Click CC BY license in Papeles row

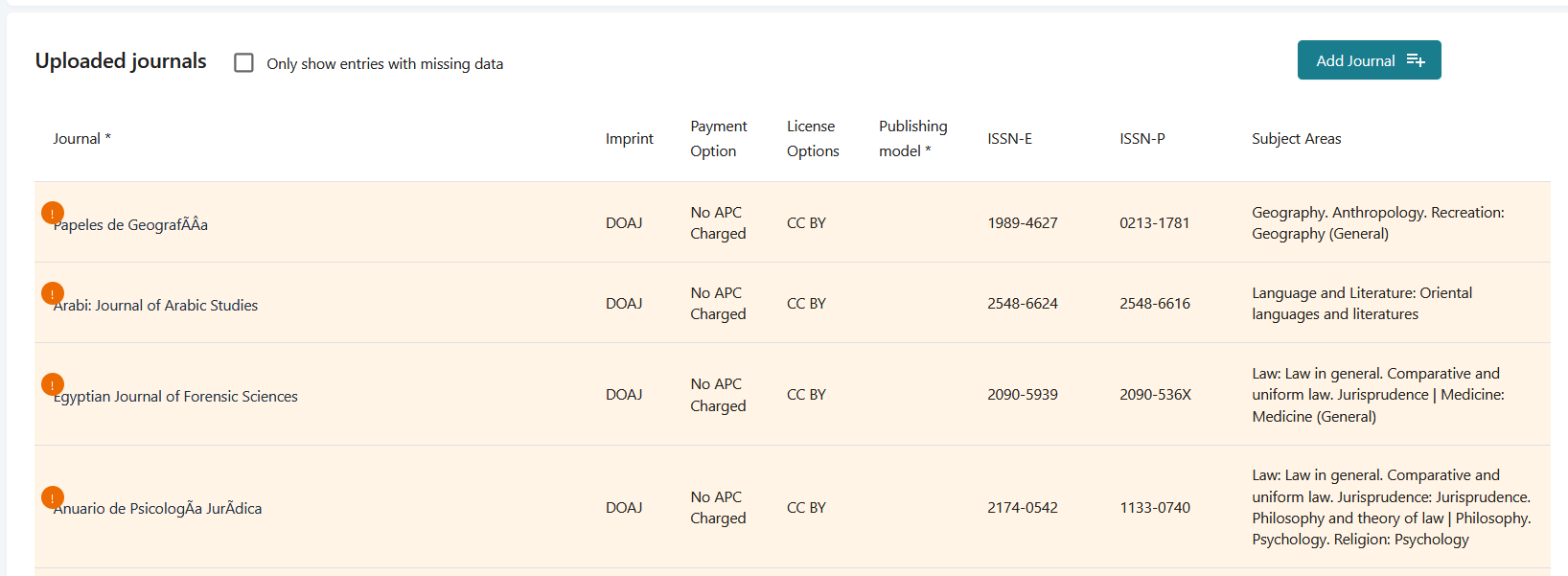(x=806, y=223)
